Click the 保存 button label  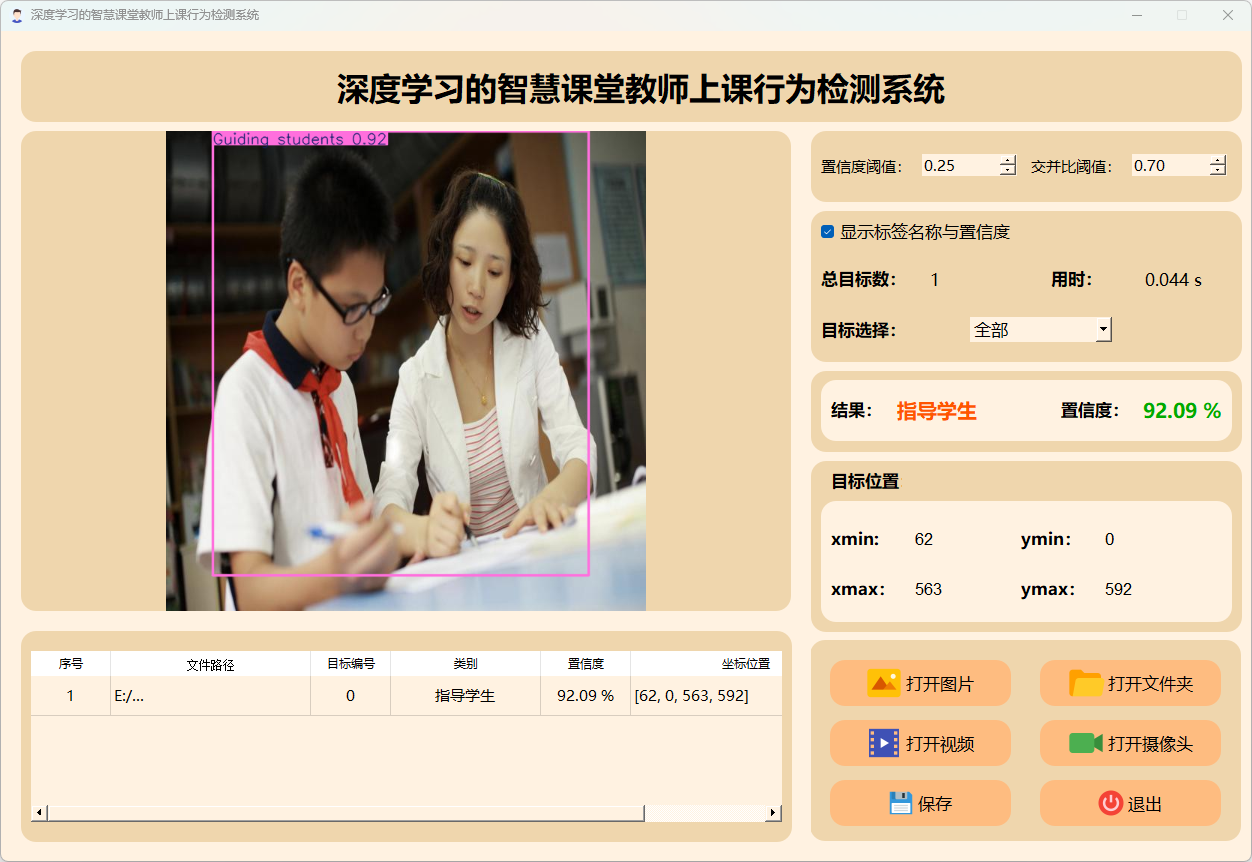935,804
